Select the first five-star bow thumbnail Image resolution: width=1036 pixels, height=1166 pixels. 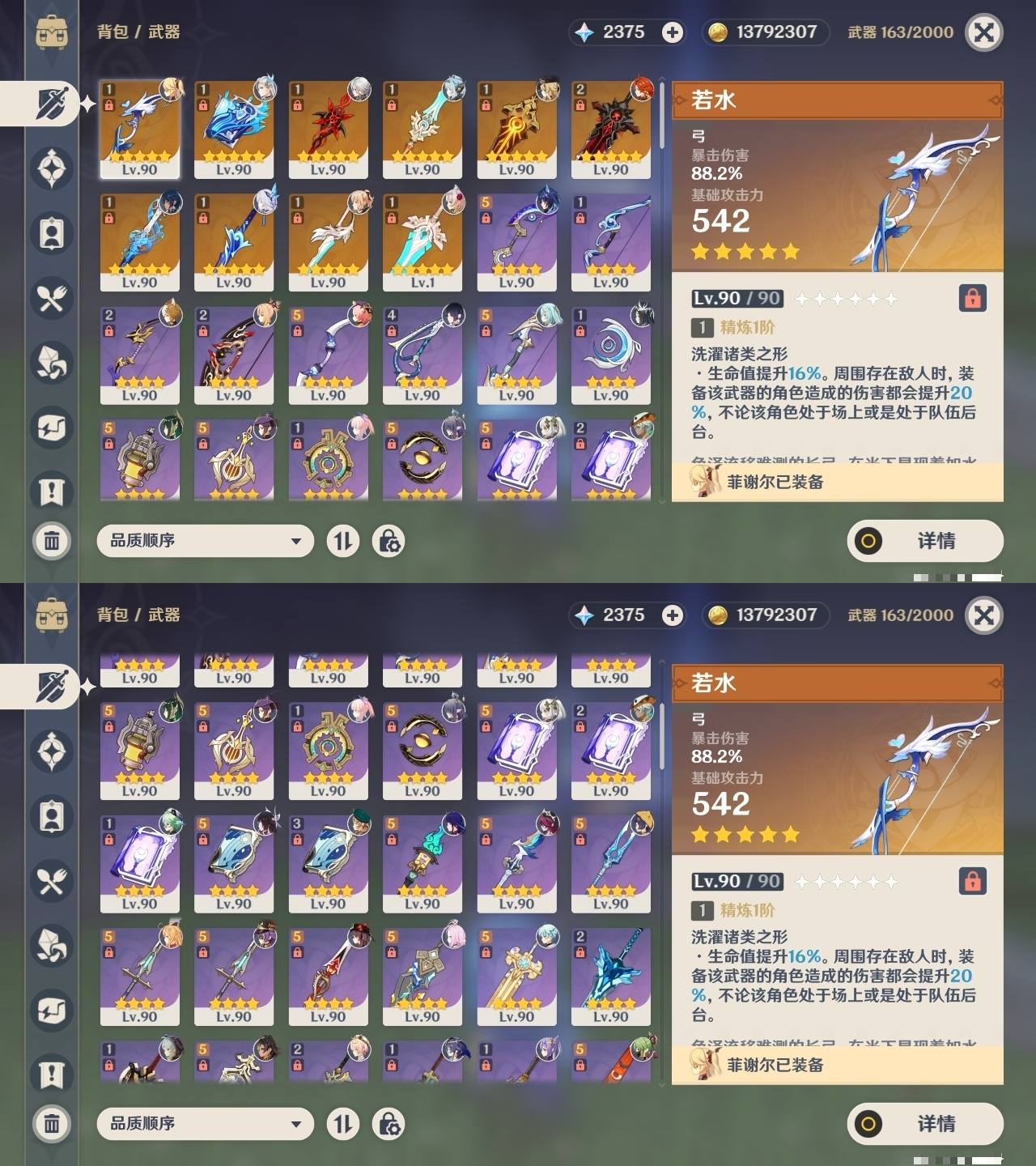(x=139, y=129)
